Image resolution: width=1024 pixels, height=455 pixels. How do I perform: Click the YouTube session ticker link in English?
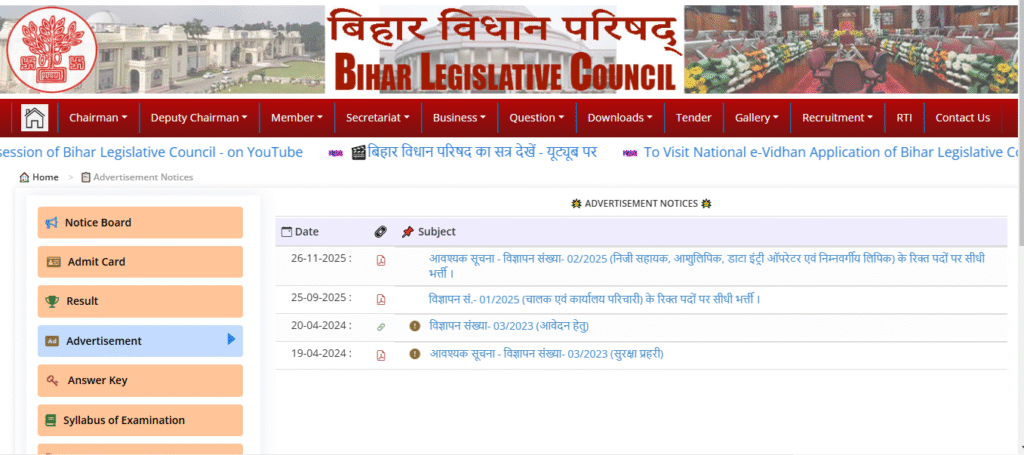coord(152,153)
